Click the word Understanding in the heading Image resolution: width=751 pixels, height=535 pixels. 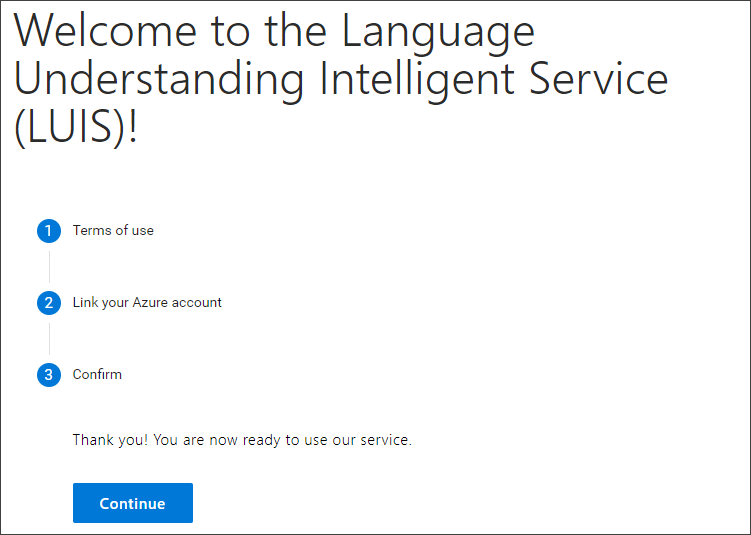(x=158, y=79)
